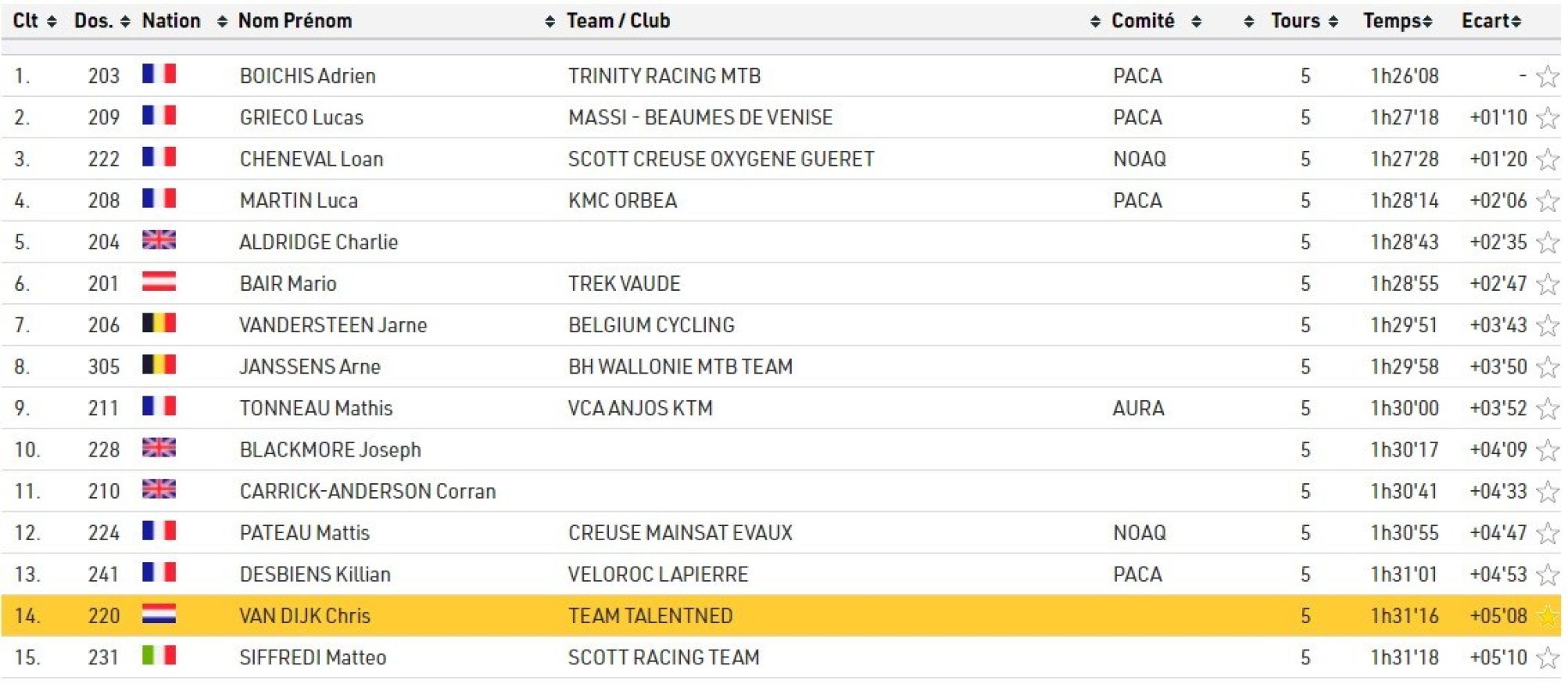Screen dimensions: 1568x684
Task: Click team name TRINITY RACING MTB
Action: tap(664, 76)
